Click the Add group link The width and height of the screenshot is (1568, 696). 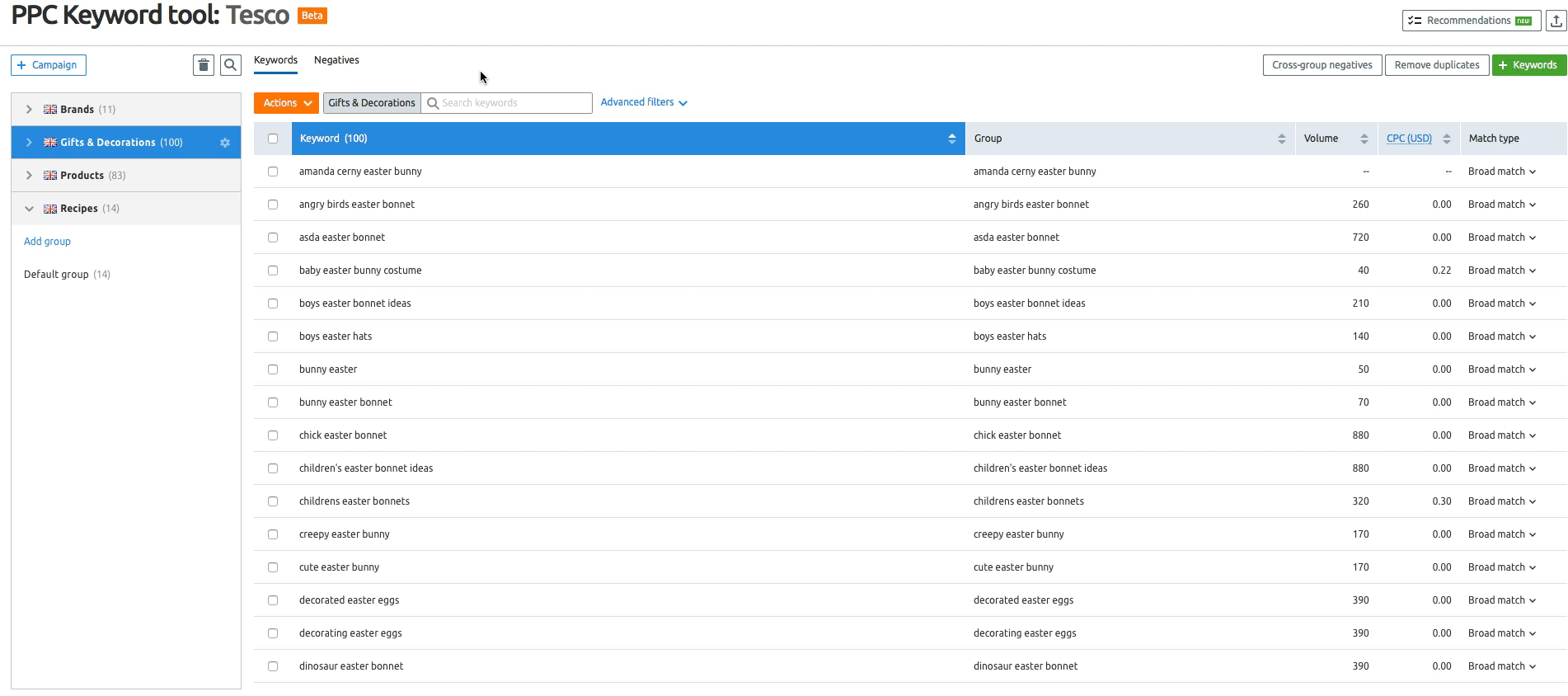[x=47, y=242]
